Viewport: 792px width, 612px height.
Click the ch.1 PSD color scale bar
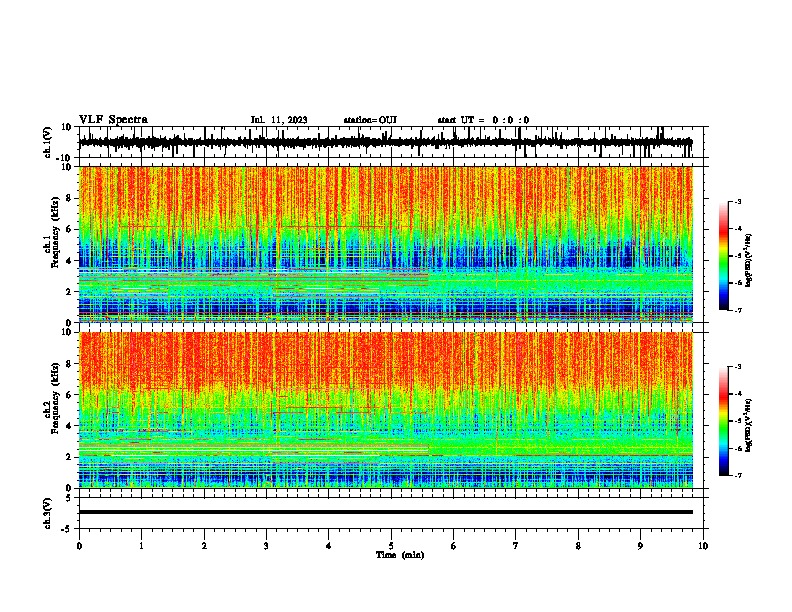pyautogui.click(x=724, y=256)
